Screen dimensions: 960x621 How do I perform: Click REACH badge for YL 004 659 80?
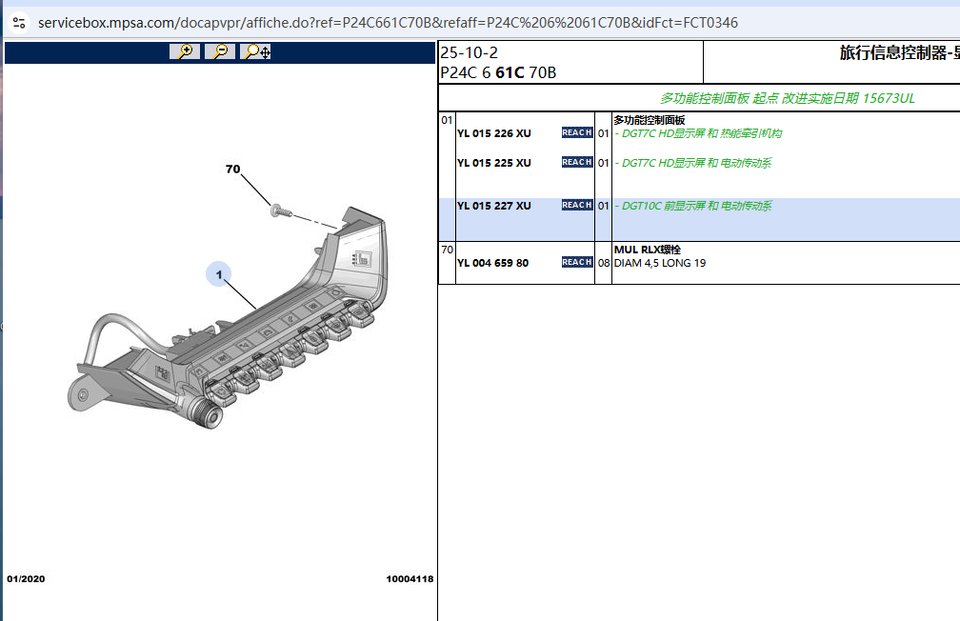[576, 262]
